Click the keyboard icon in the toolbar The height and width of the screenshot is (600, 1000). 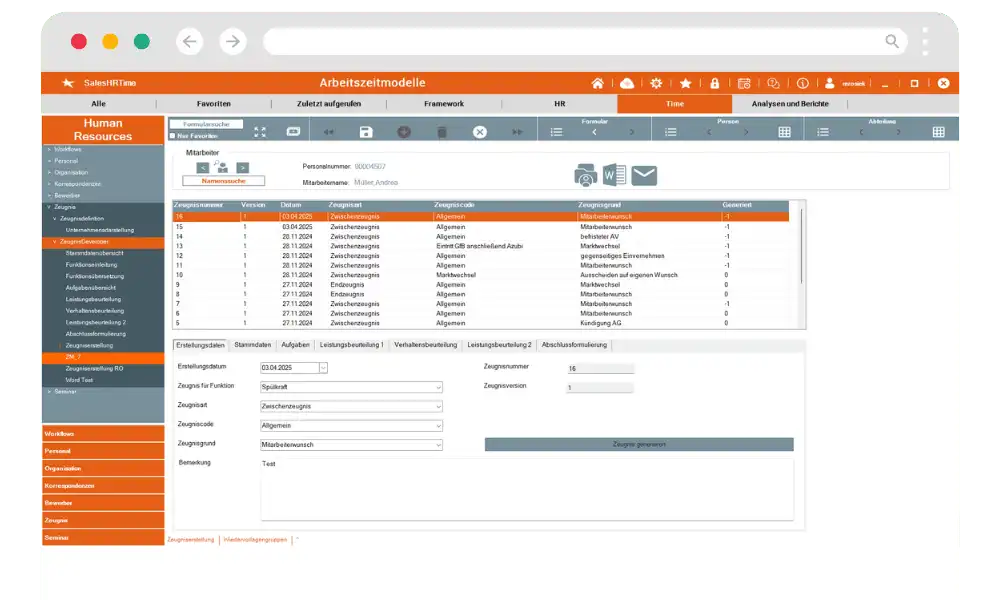(293, 131)
